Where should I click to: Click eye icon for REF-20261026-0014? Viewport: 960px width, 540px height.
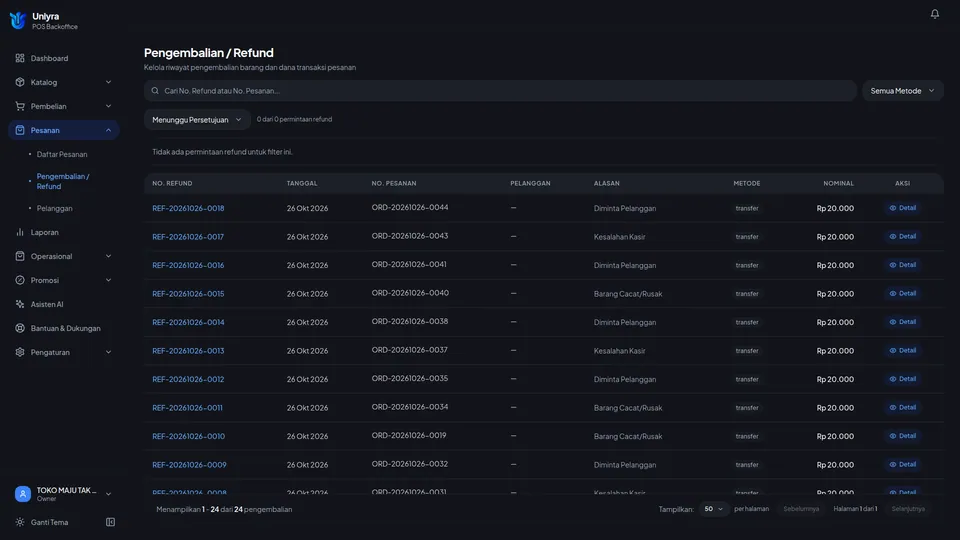[x=893, y=322]
